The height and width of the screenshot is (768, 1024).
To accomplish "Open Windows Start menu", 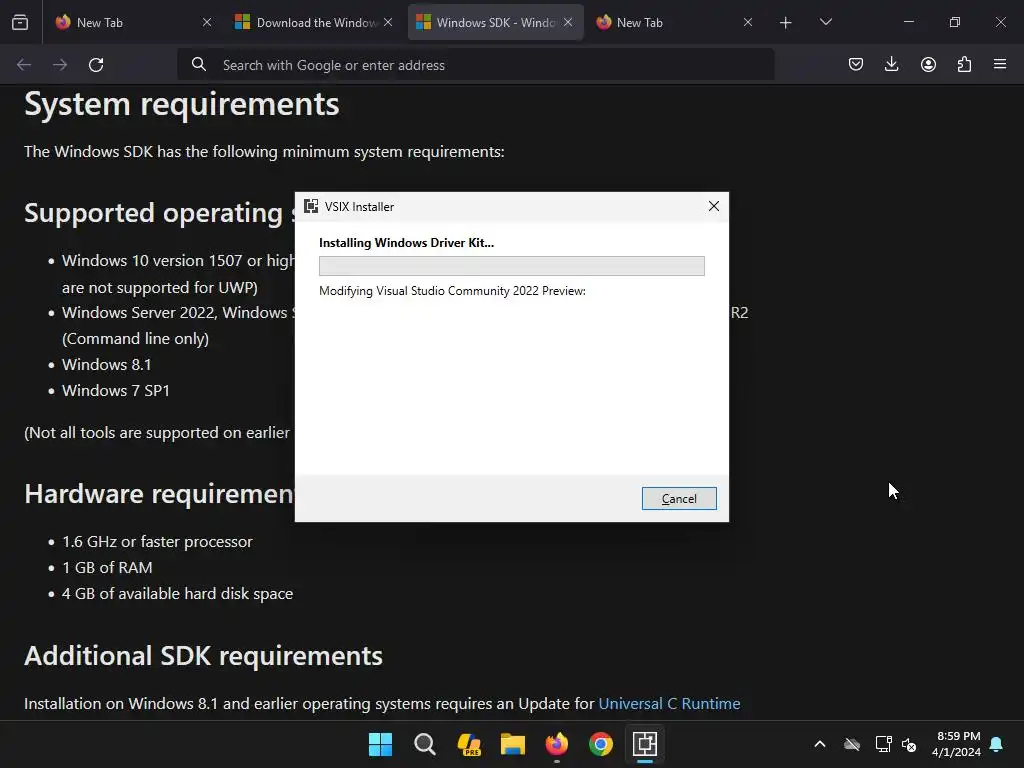I will (x=380, y=744).
